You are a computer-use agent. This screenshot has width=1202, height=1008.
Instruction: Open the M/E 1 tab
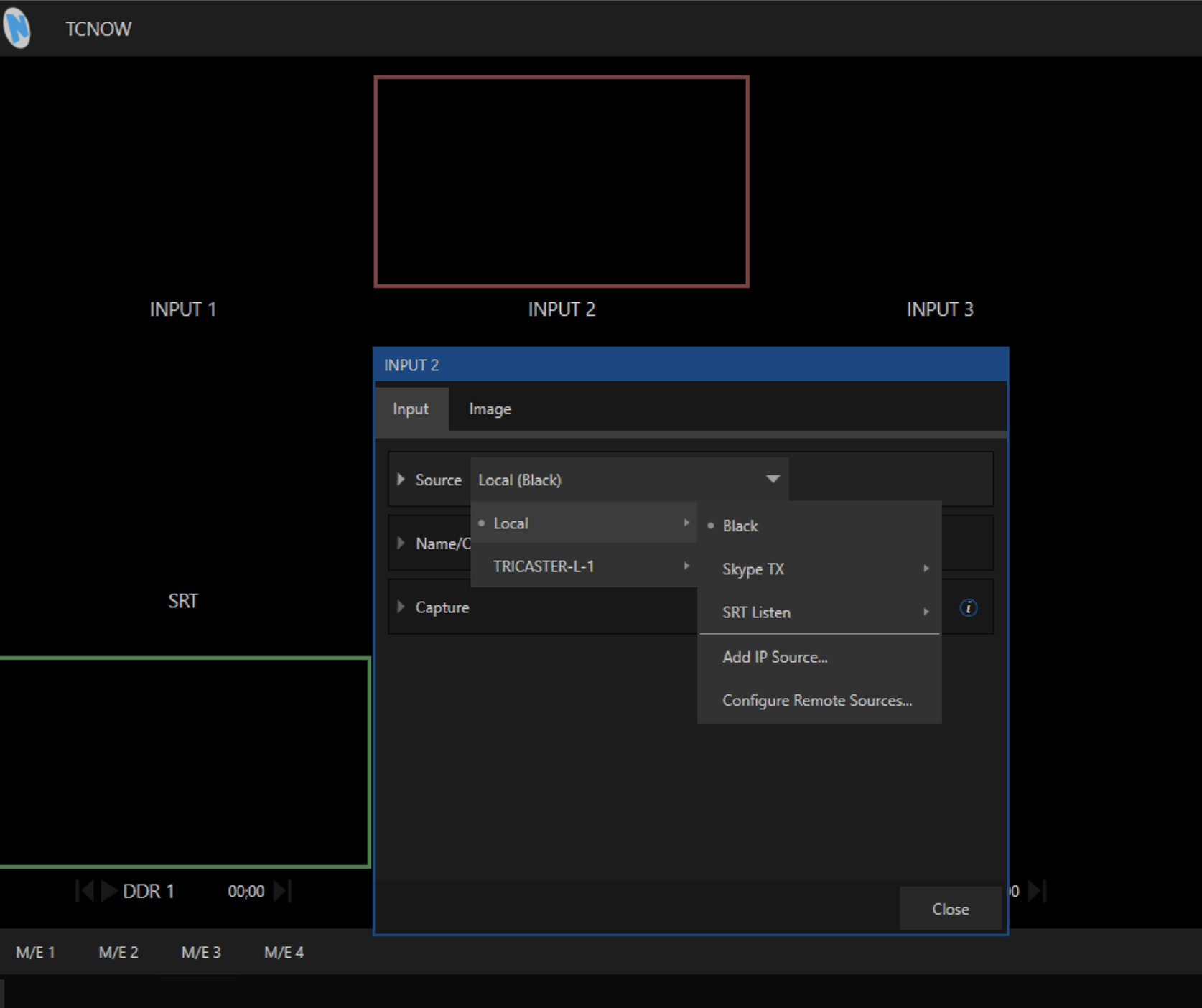[35, 952]
